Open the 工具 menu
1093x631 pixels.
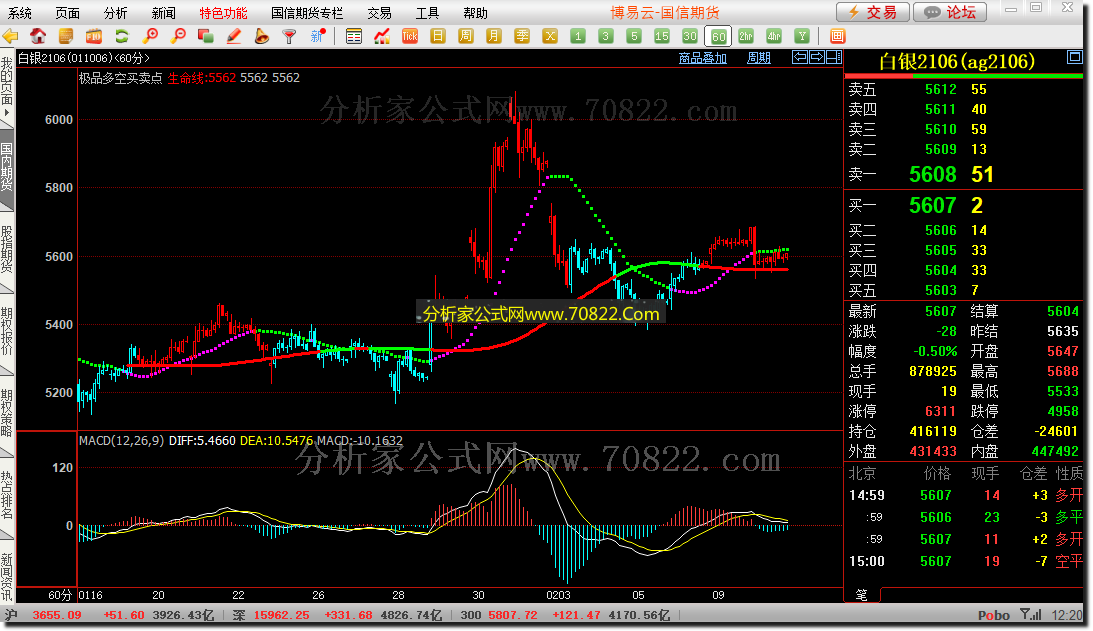click(427, 13)
